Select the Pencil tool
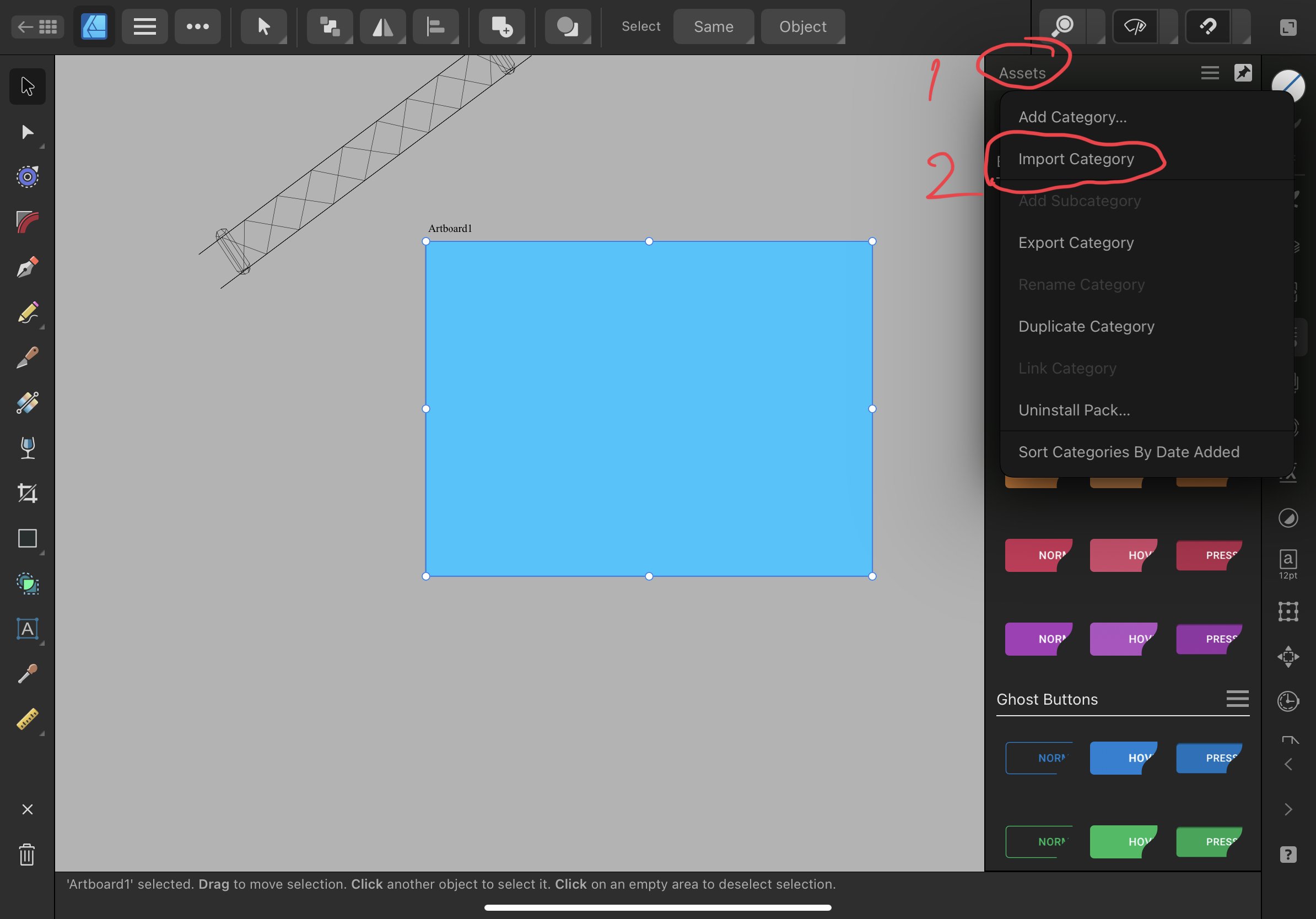Screen dimensions: 1316x919 (x=27, y=313)
